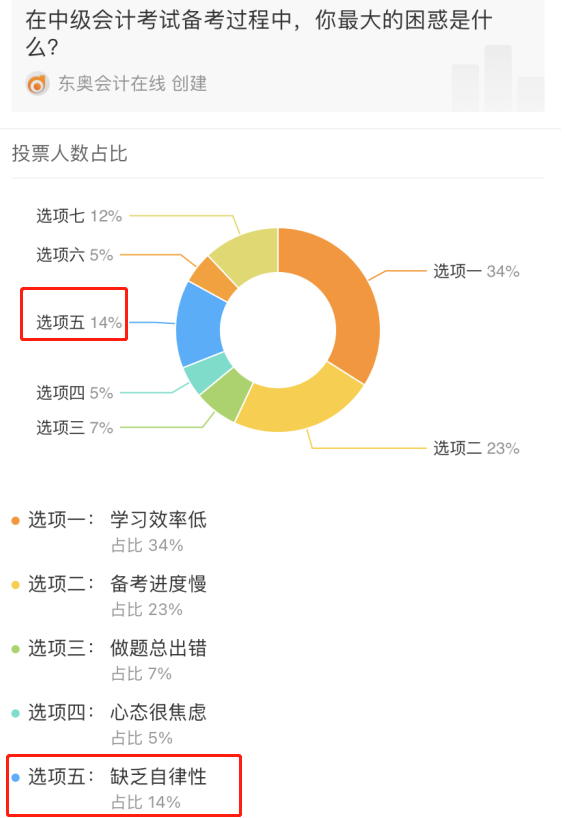
Task: Select the orange 选项一 legend dot
Action: point(14,520)
